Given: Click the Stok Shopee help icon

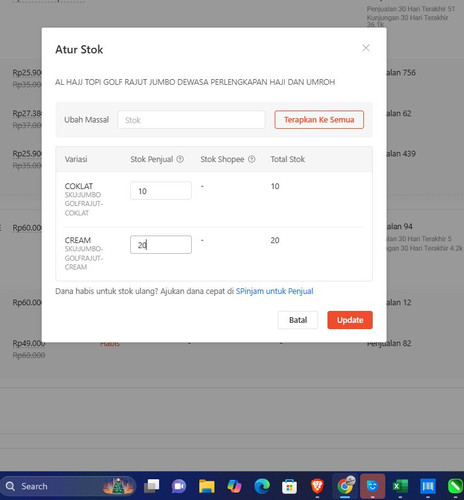Looking at the screenshot, I should [x=252, y=159].
